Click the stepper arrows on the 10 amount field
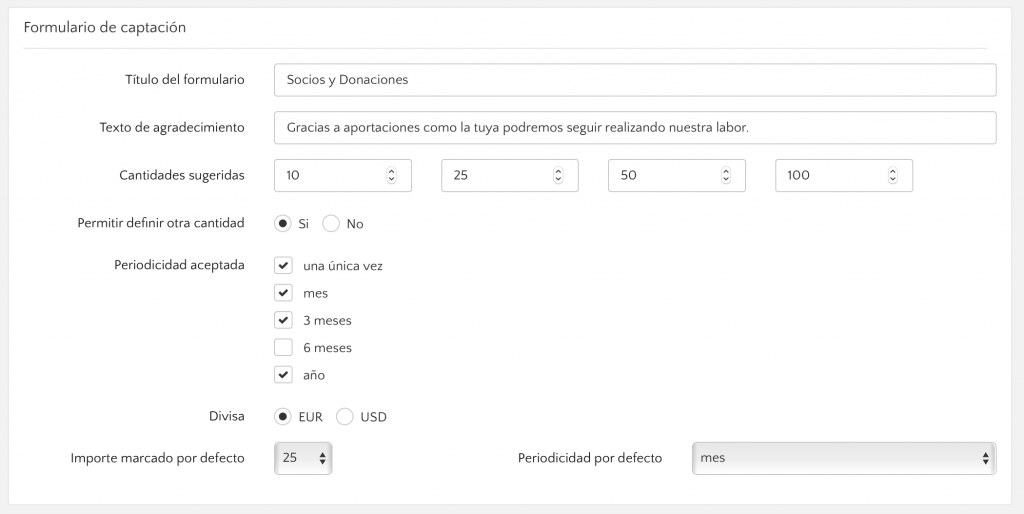 [x=391, y=175]
